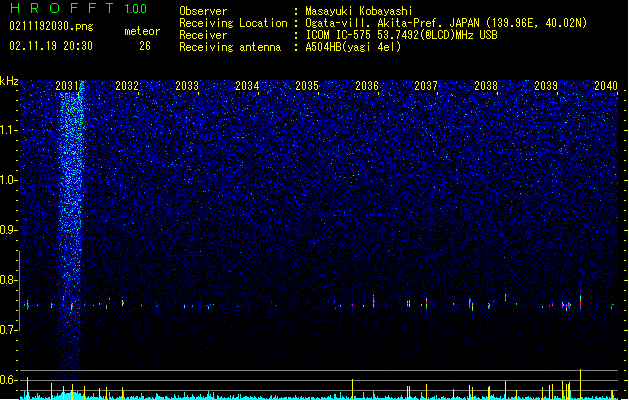629x400 pixels.
Task: Click the 0.8 kHz axis label
Action: tap(9, 280)
